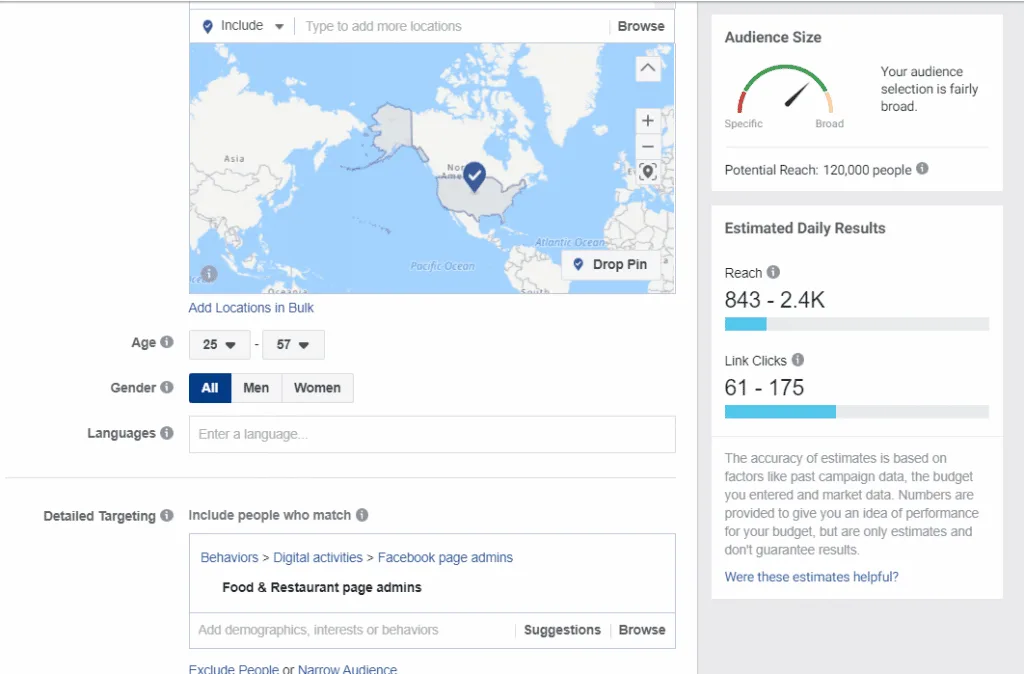This screenshot has height=674, width=1024.
Task: Click the Reach estimate bar
Action: [857, 324]
